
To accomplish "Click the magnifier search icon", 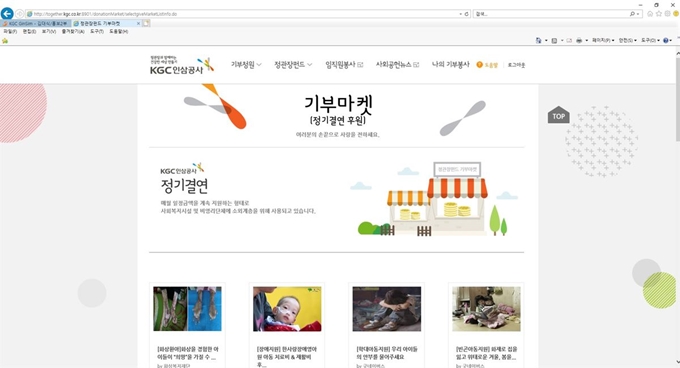I will click(632, 14).
